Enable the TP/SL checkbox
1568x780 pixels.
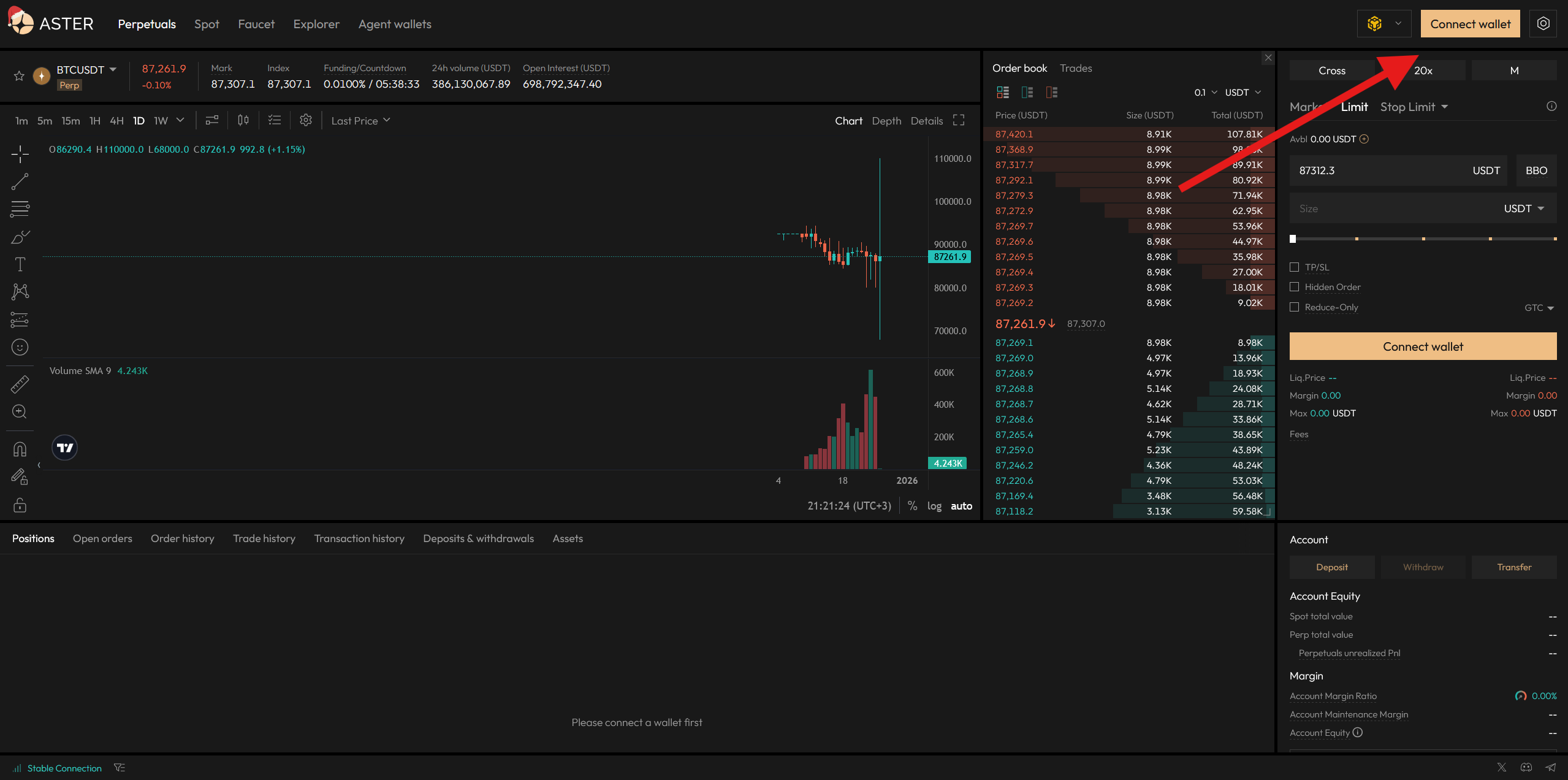coord(1294,267)
